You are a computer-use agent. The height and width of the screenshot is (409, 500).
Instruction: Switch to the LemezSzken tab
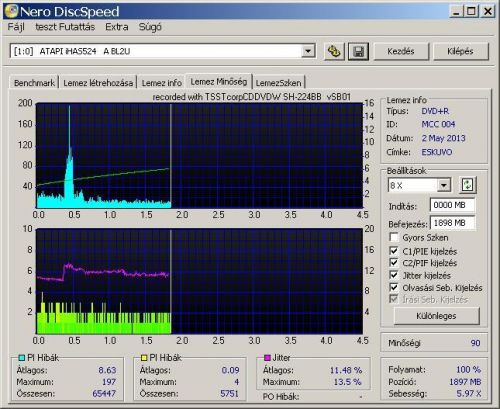[278, 83]
